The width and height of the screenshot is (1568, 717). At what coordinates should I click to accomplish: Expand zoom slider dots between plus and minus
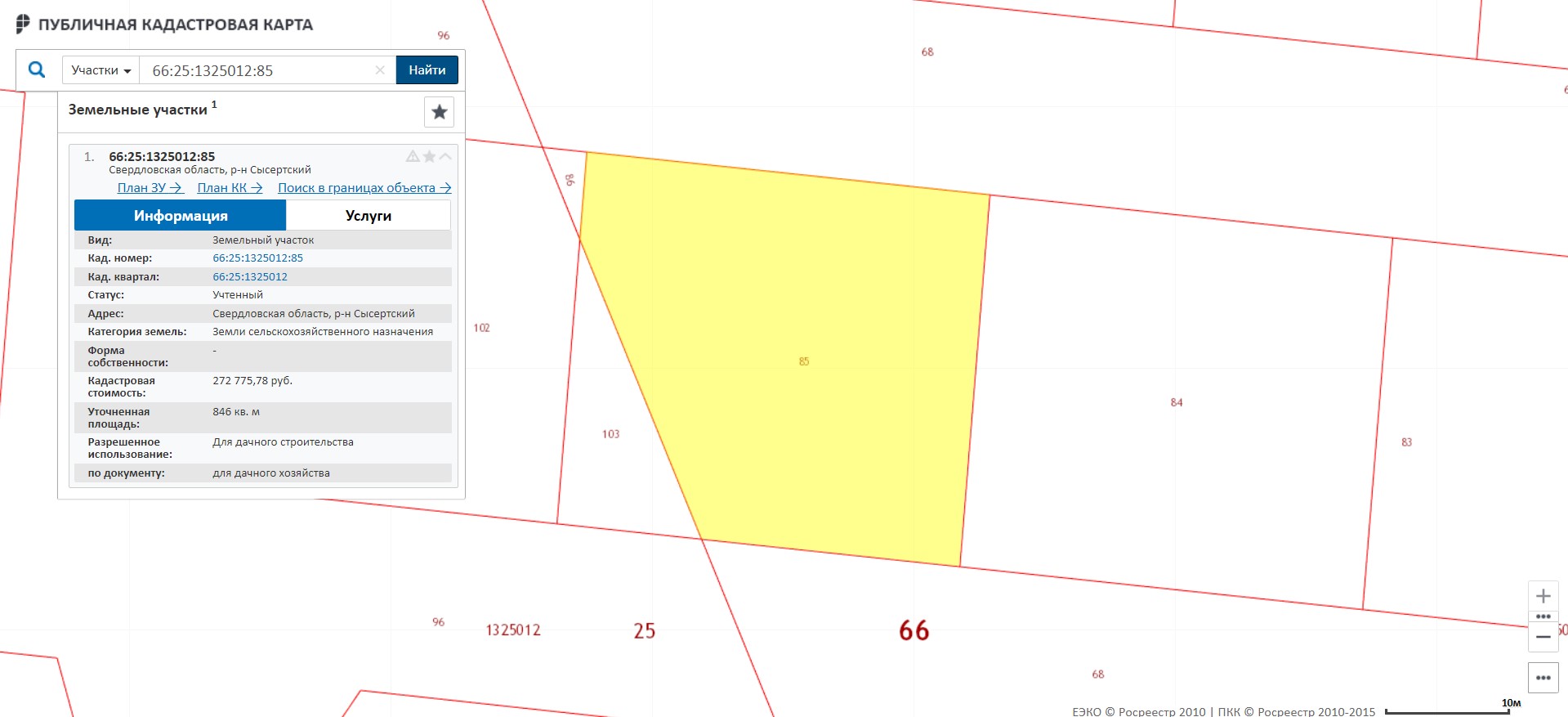1543,616
